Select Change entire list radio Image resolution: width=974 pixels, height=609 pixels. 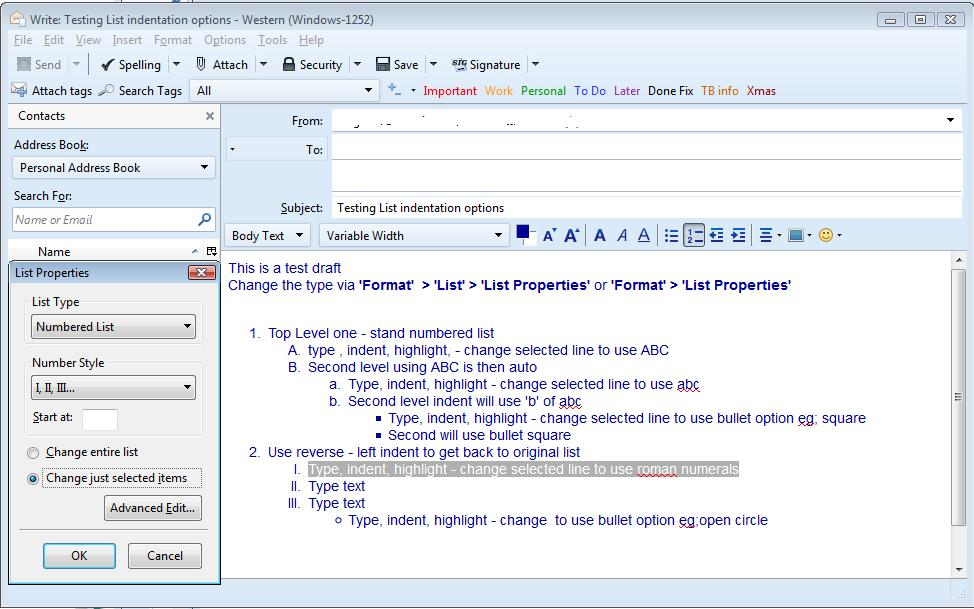pos(33,453)
